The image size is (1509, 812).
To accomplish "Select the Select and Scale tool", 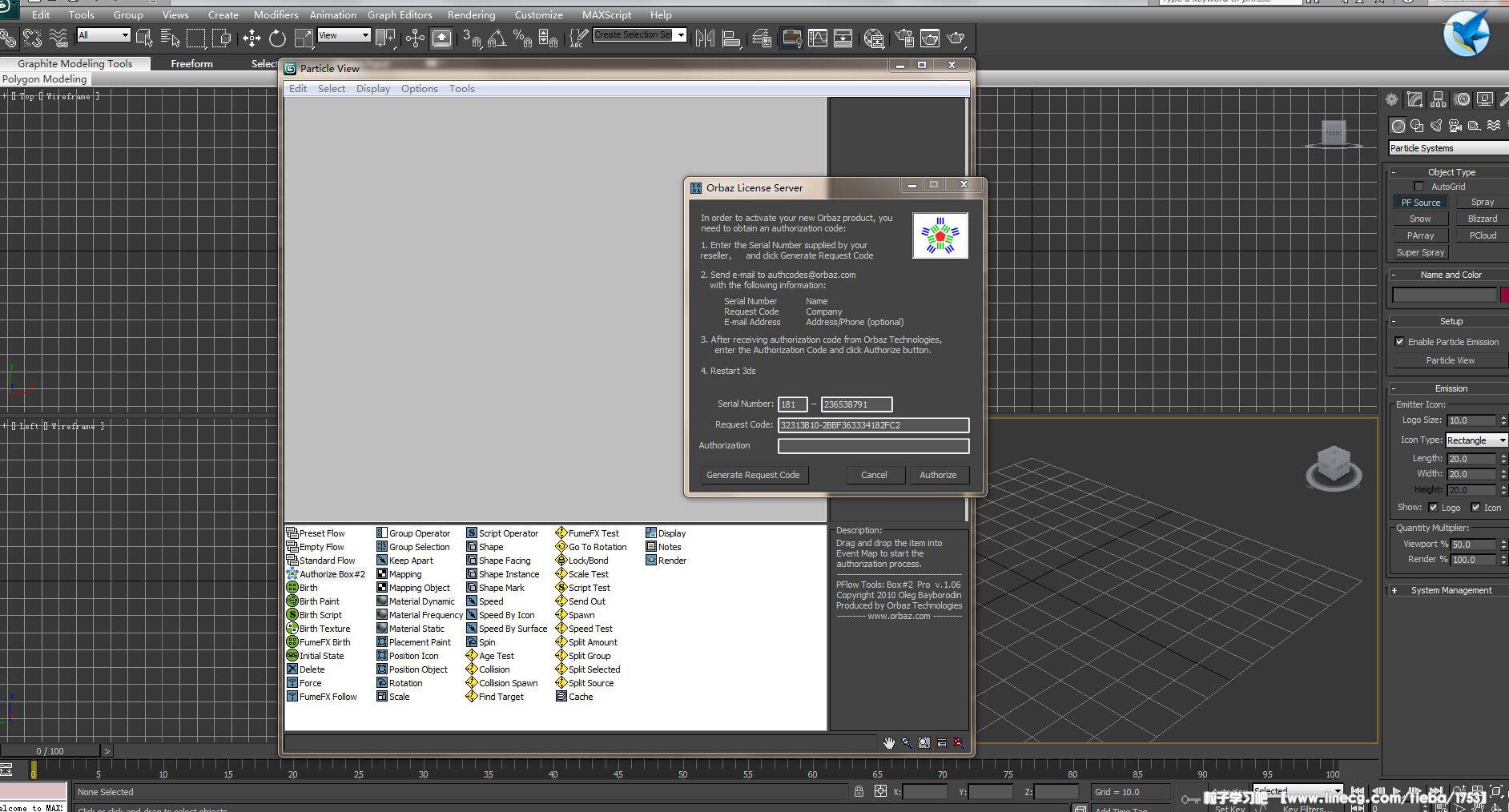I will [x=304, y=38].
